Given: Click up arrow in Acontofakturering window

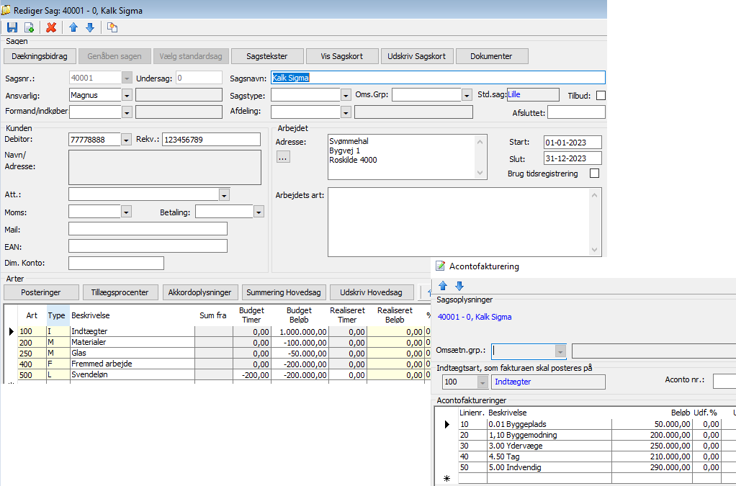Looking at the screenshot, I should point(444,286).
